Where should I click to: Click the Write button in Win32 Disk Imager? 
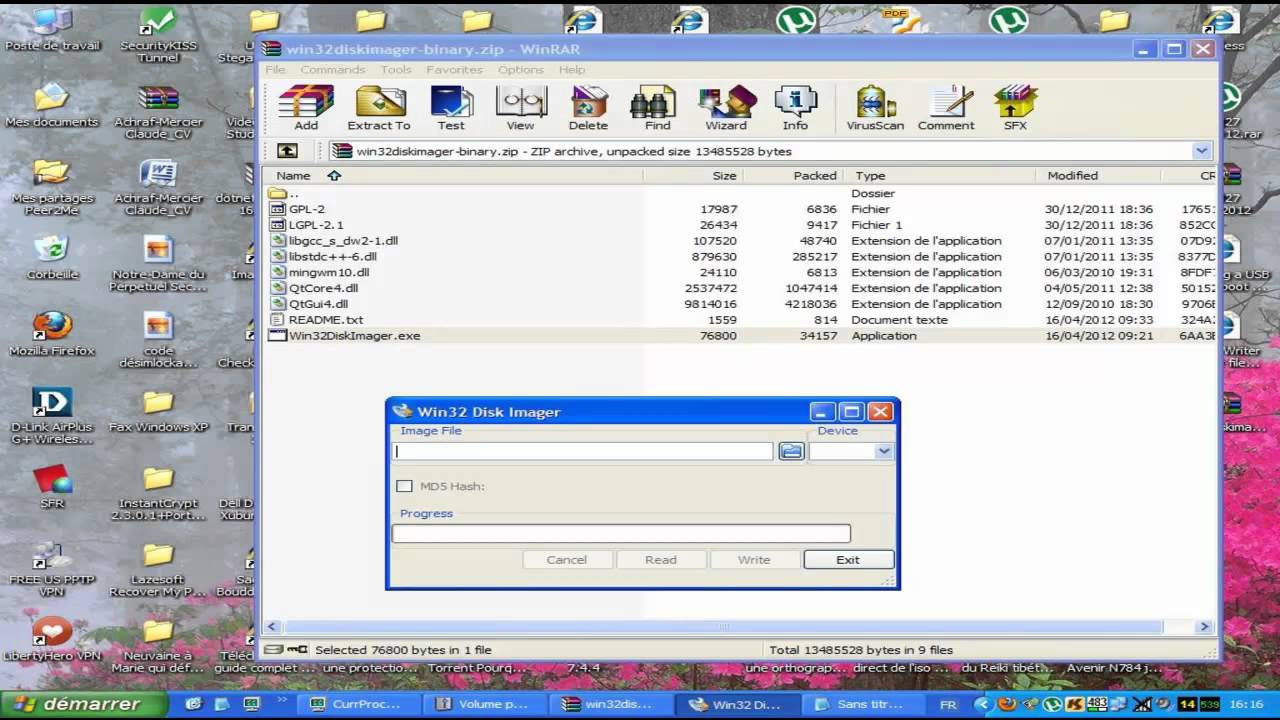click(754, 560)
